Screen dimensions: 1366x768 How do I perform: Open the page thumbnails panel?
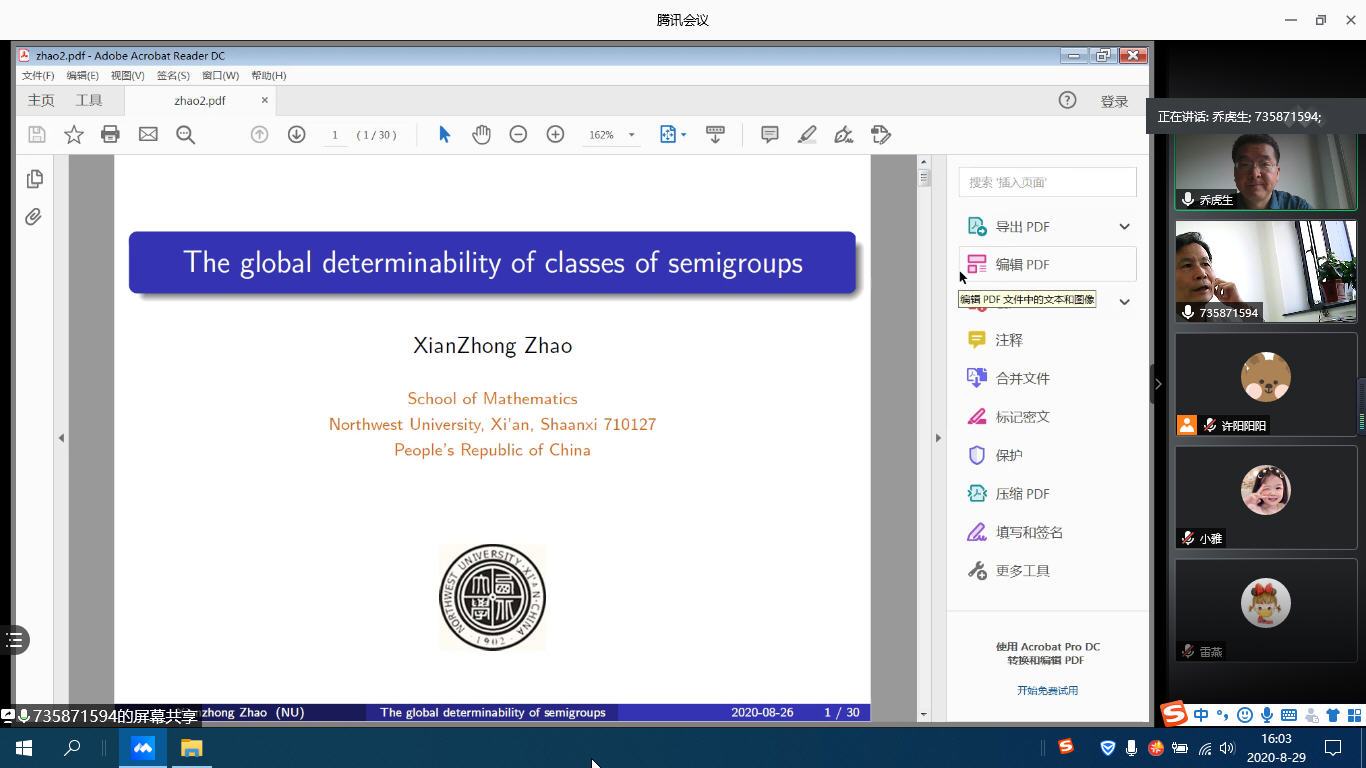coord(34,179)
